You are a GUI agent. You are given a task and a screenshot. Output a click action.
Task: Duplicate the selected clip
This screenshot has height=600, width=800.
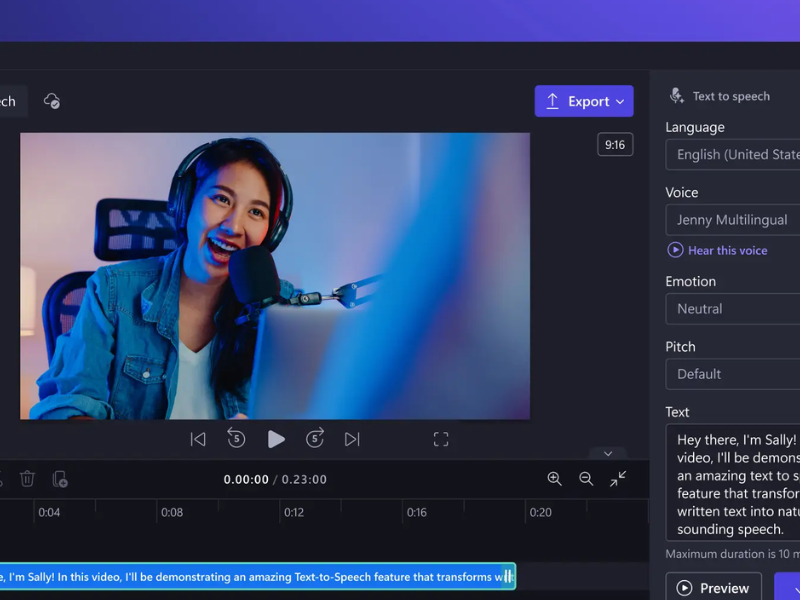pos(60,479)
